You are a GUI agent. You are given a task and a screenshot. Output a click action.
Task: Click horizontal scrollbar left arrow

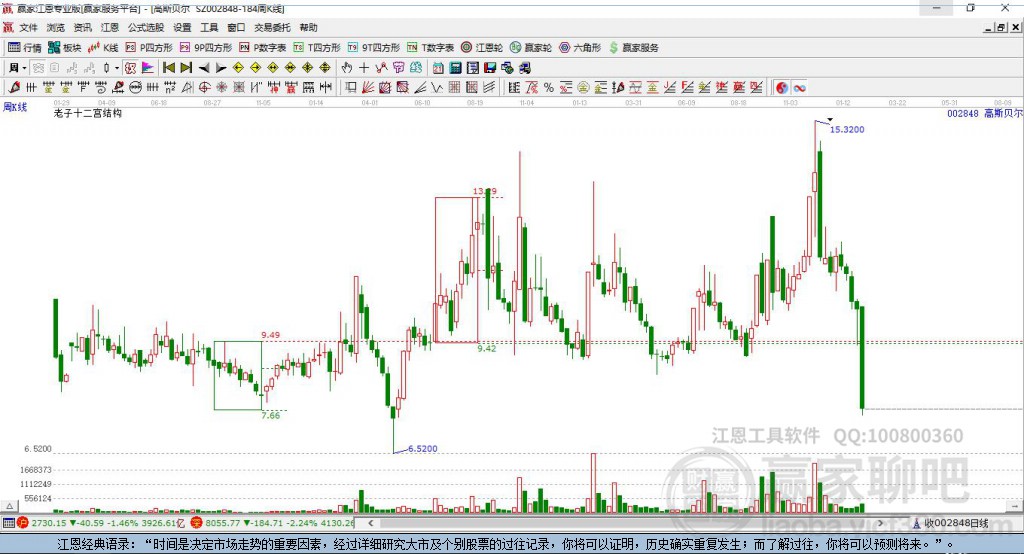pyautogui.click(x=371, y=523)
